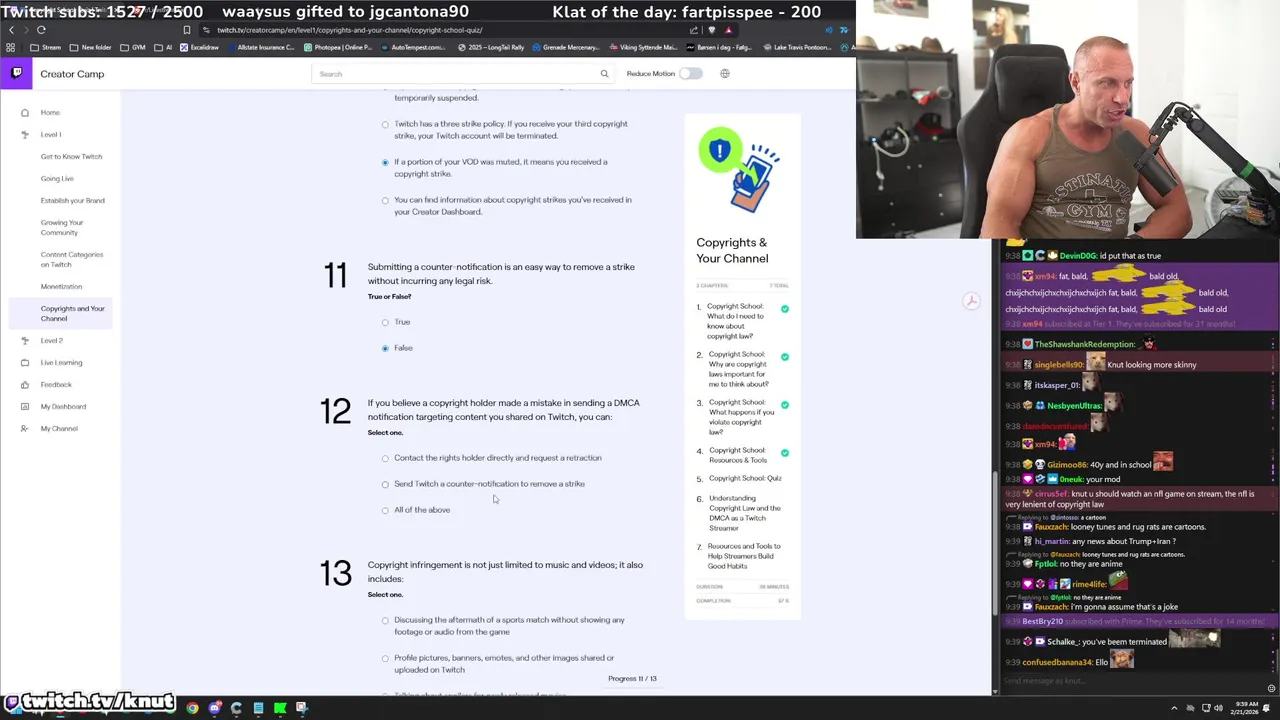Screen dimensions: 1280x720
Task: Open 'Copyrights and Your Channel' in sidebar
Action: [x=72, y=313]
